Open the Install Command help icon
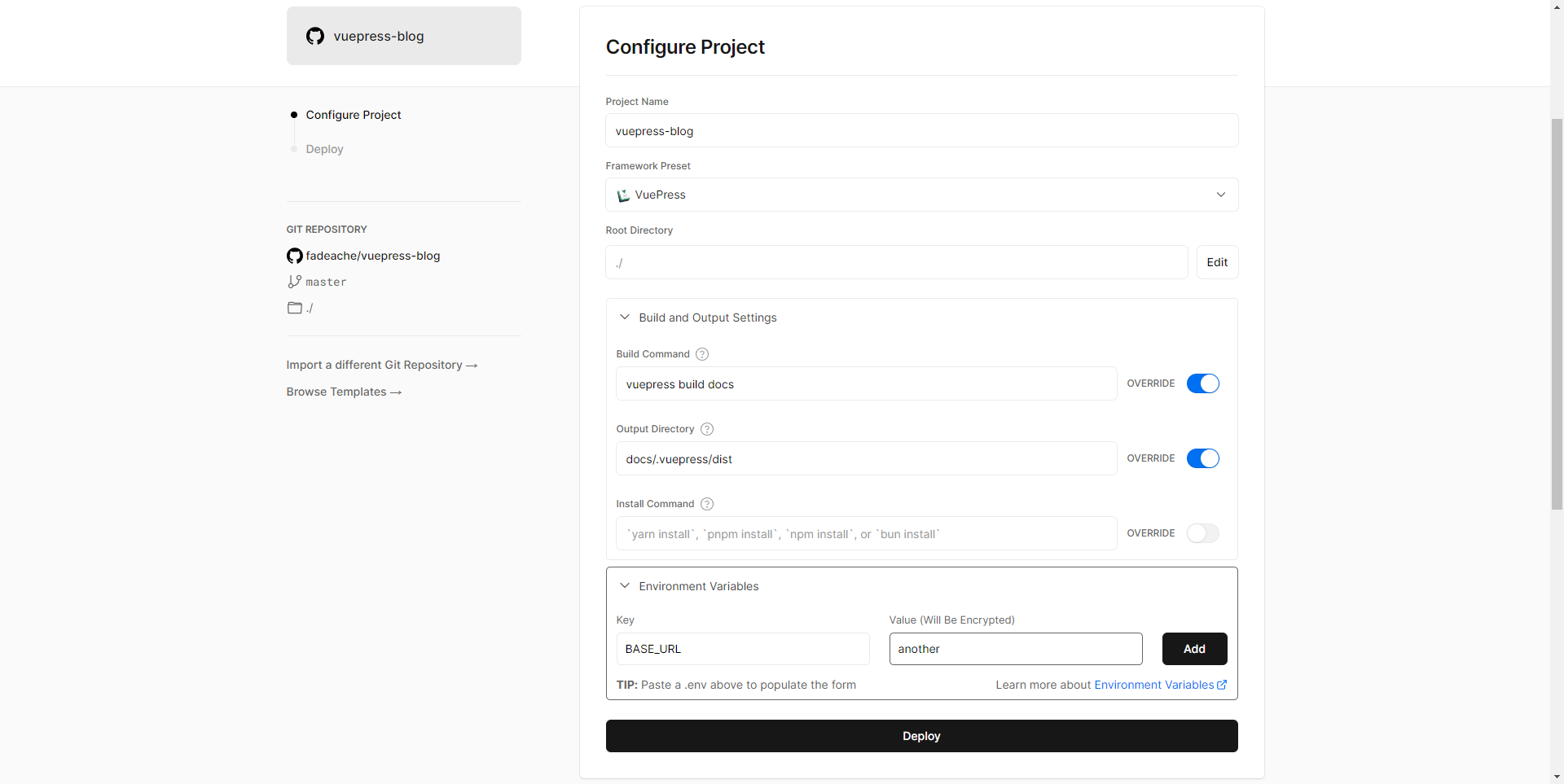Screen dimensions: 1564x784 pos(707,504)
